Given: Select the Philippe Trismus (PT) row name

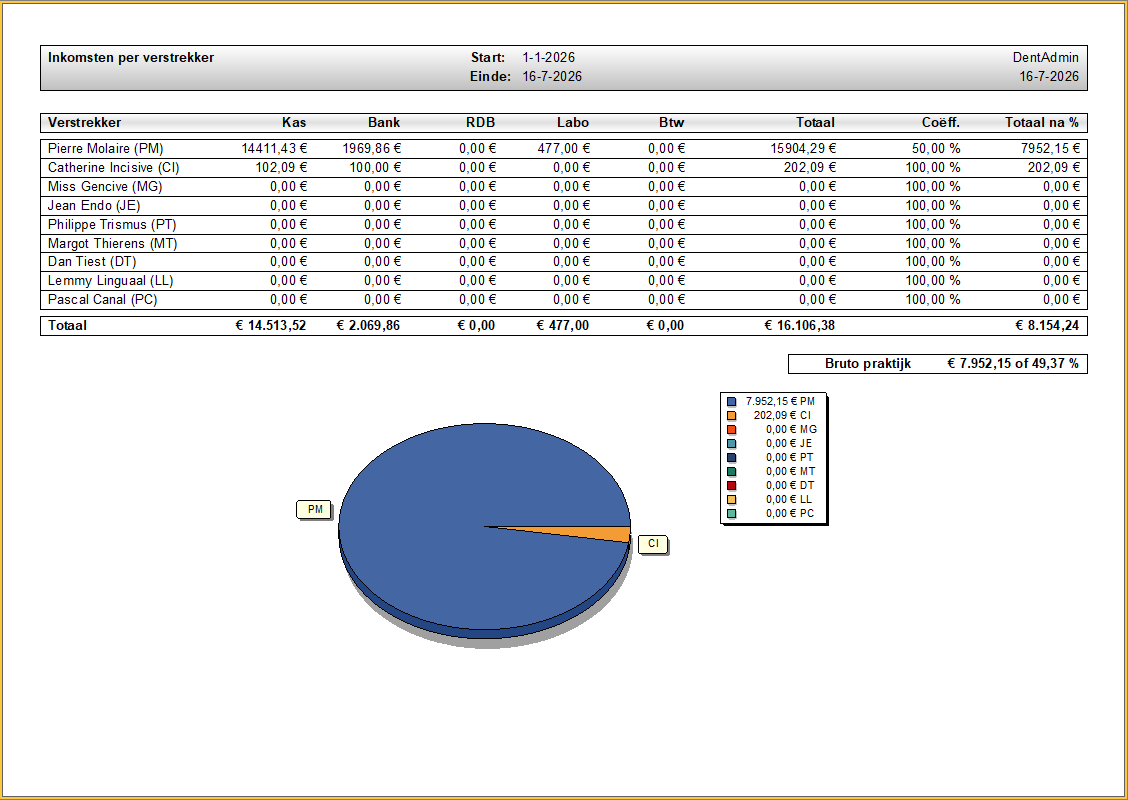Looking at the screenshot, I should click(112, 224).
